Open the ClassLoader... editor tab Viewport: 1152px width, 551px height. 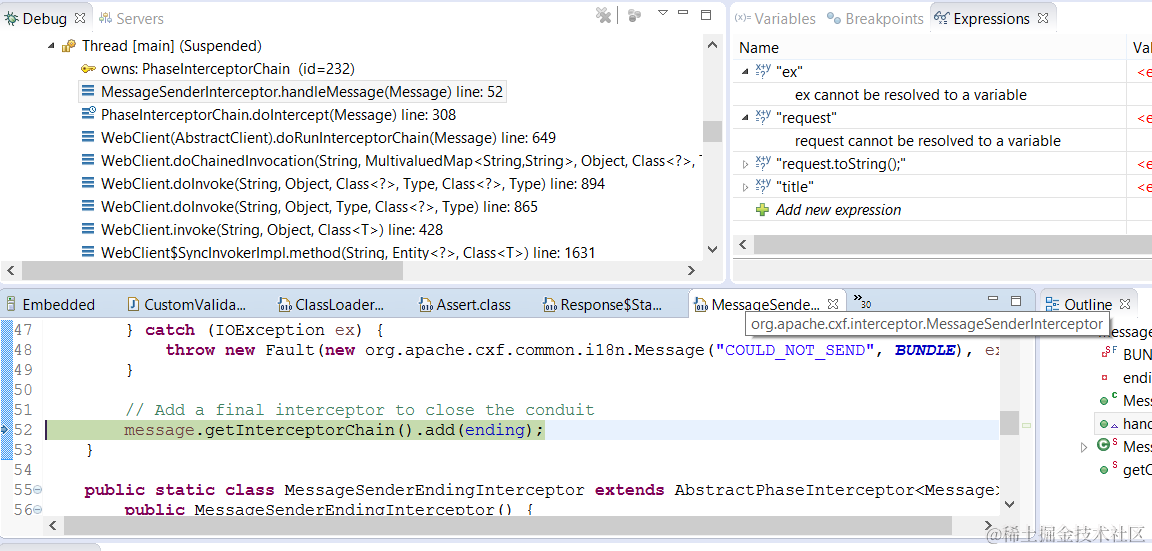point(331,304)
